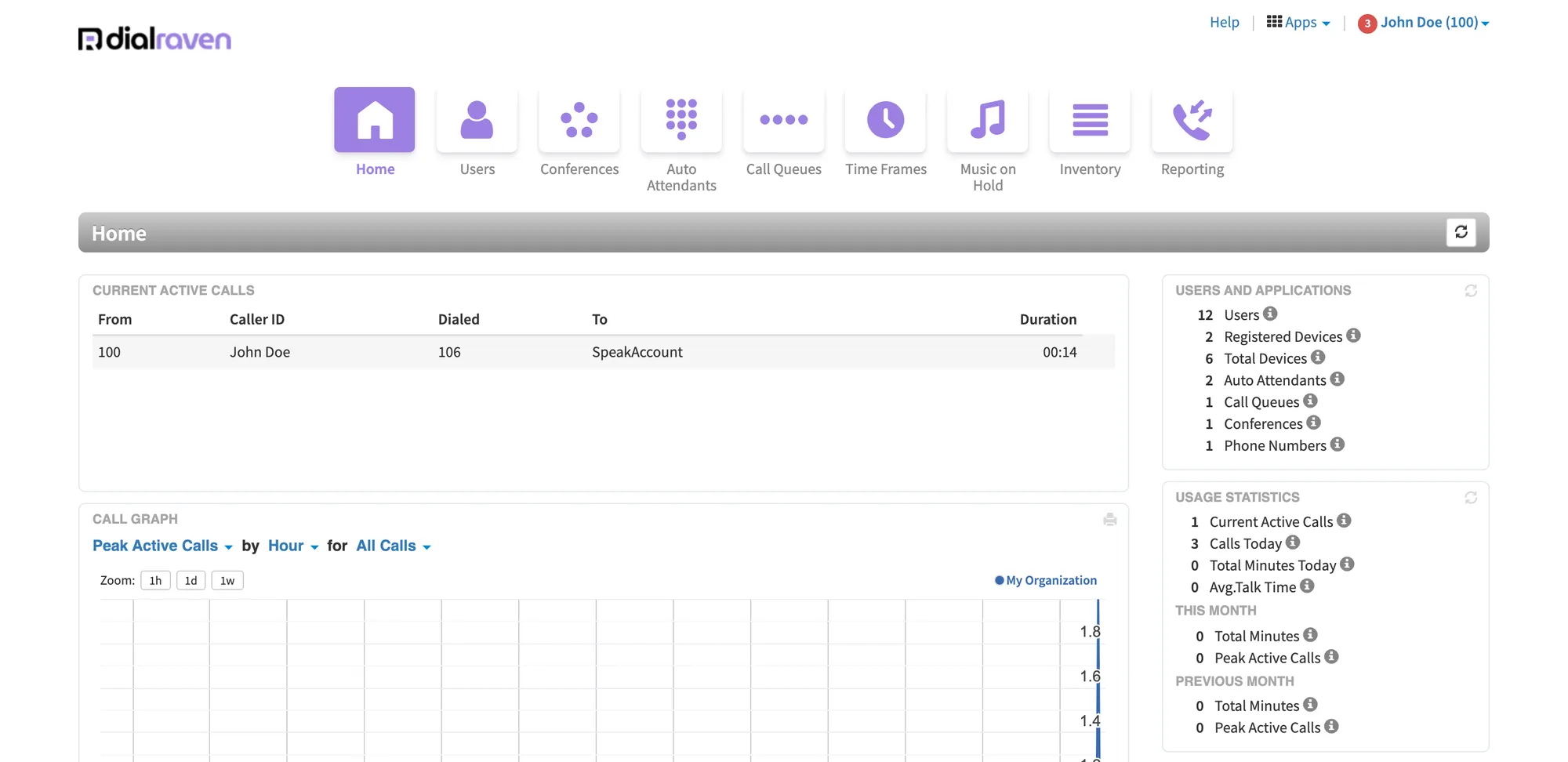Set graph zoom to 1d
The height and width of the screenshot is (762, 1568).
tap(191, 581)
